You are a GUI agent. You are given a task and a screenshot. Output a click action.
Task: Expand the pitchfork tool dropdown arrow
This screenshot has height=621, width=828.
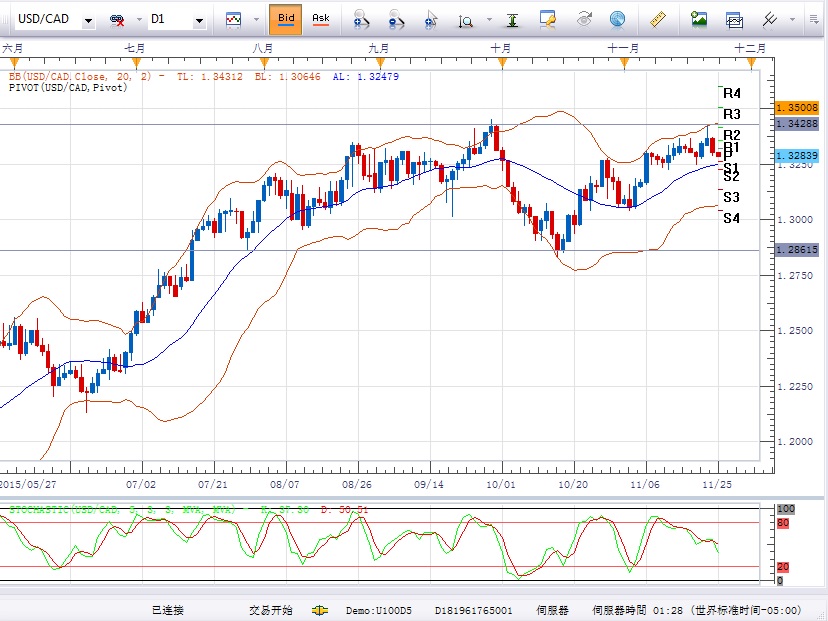click(x=792, y=20)
